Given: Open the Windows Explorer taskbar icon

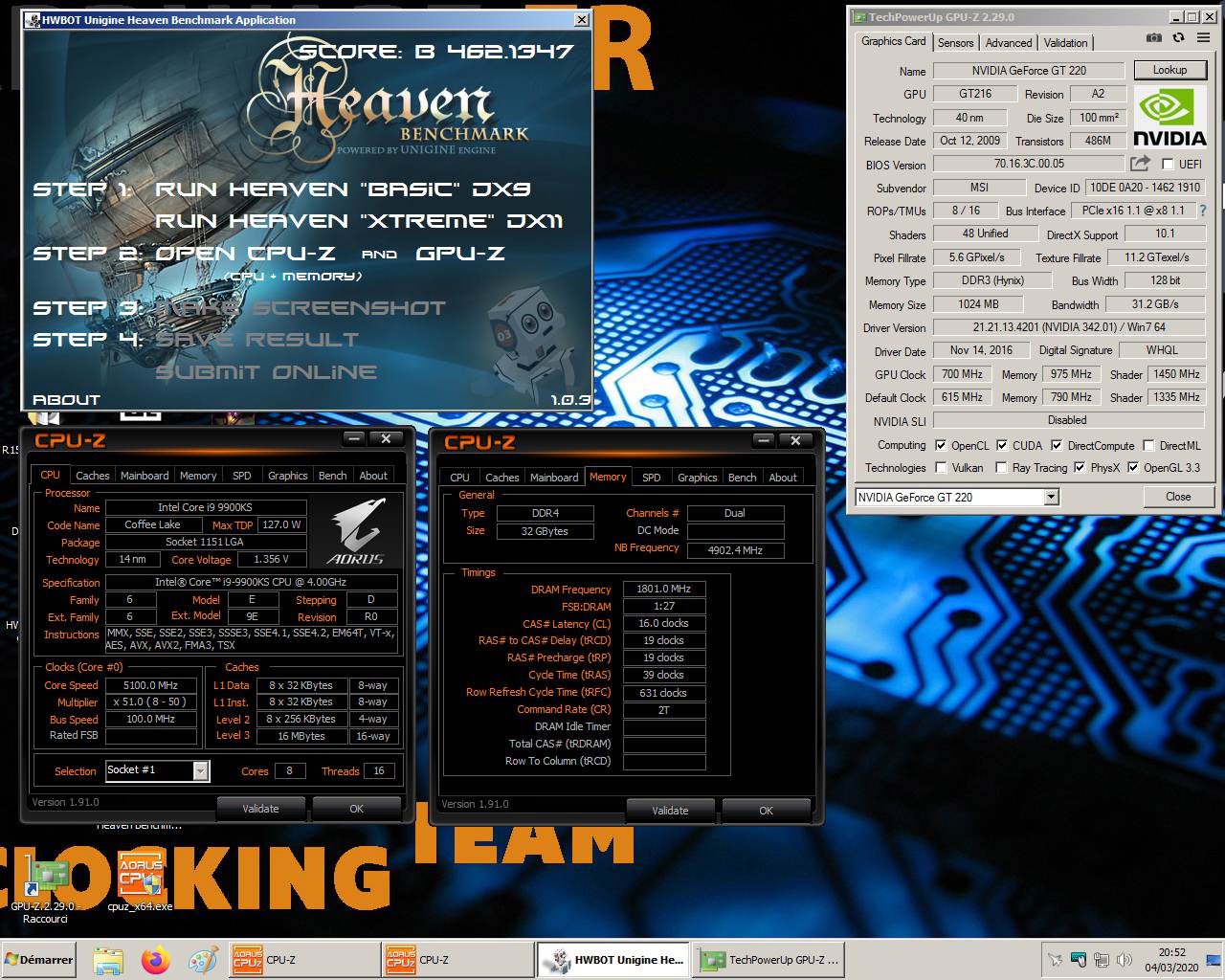Looking at the screenshot, I should click(108, 960).
